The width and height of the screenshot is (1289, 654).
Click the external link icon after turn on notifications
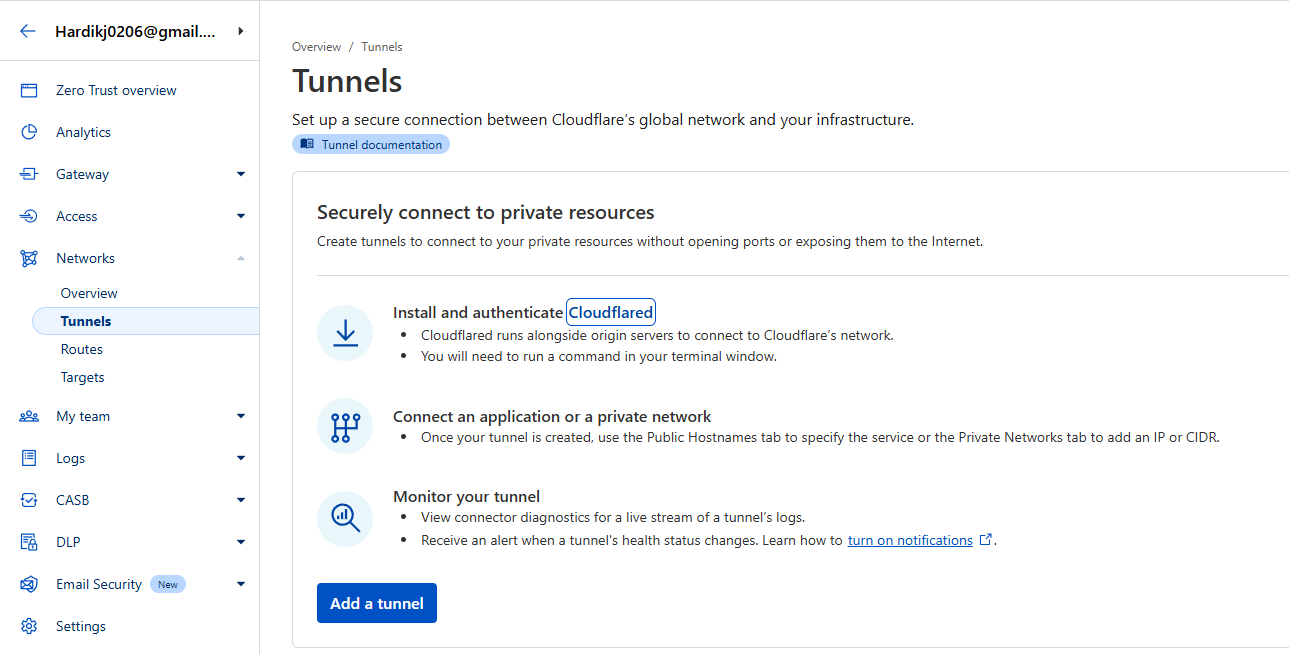(986, 539)
